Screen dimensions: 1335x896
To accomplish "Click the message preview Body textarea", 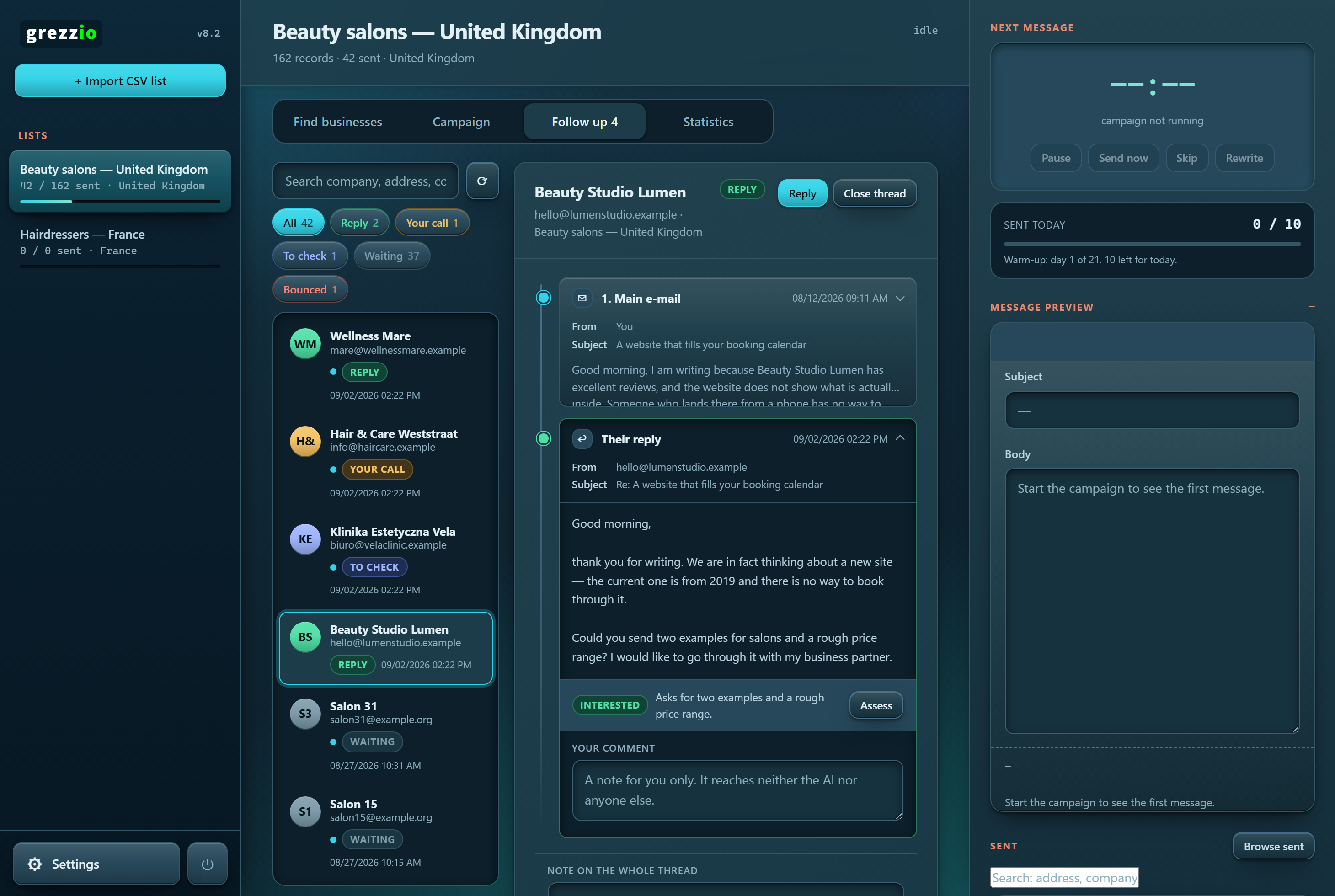I will click(x=1152, y=601).
